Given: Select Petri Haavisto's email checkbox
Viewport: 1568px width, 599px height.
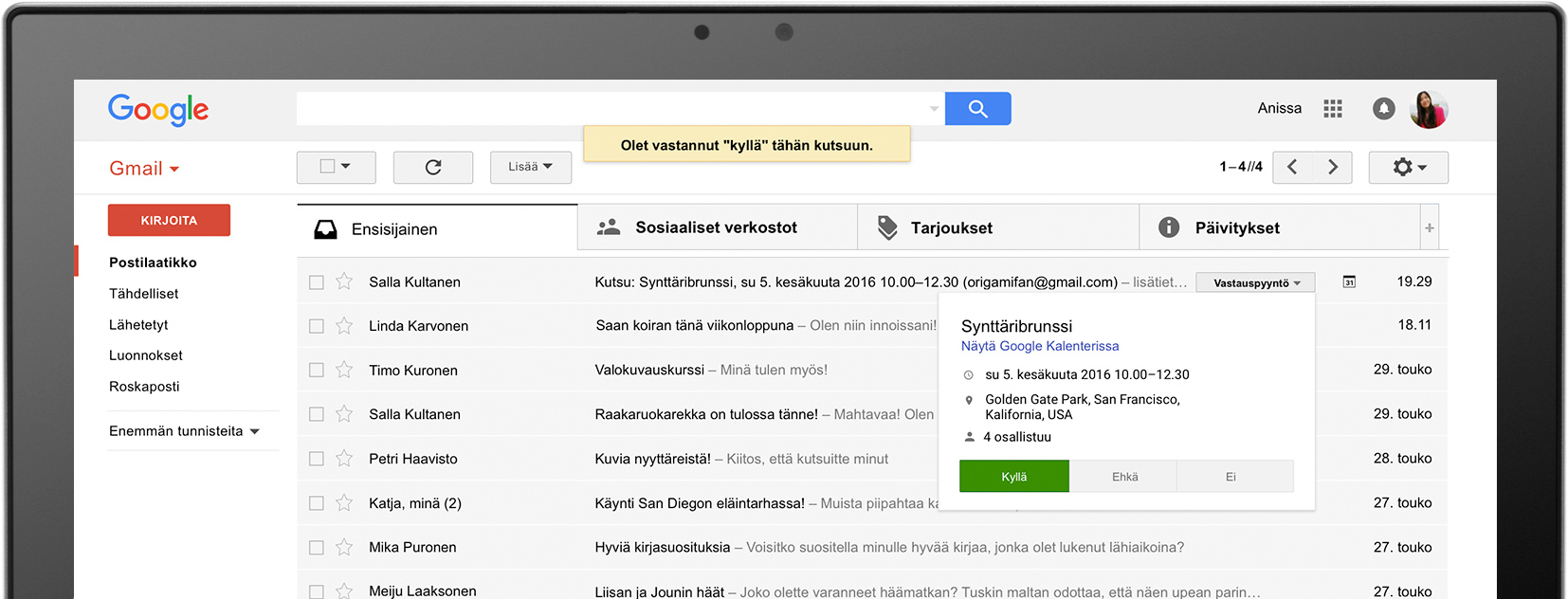Looking at the screenshot, I should tap(317, 459).
